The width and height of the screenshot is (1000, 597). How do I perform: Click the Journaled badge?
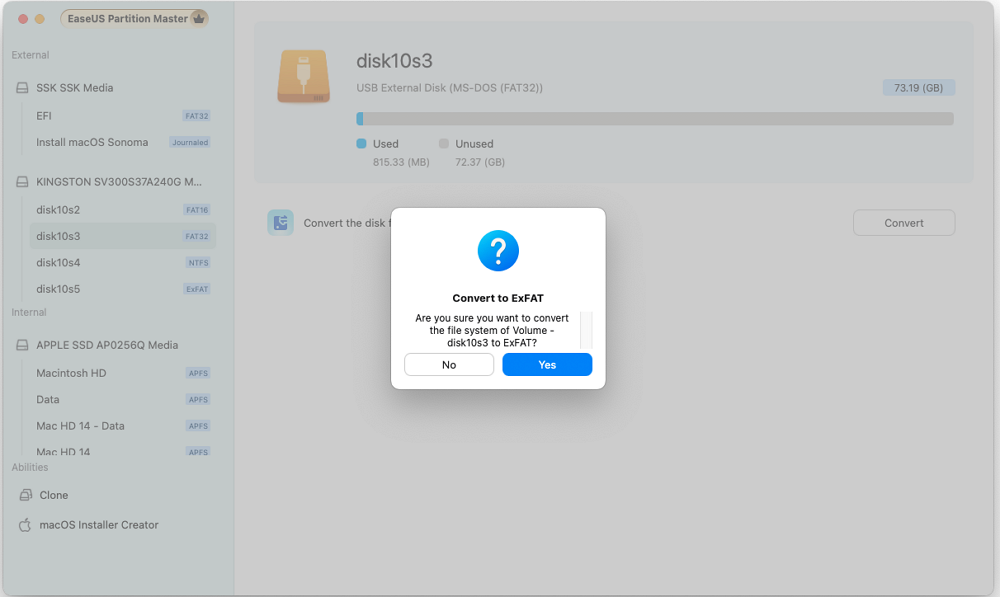tap(190, 142)
